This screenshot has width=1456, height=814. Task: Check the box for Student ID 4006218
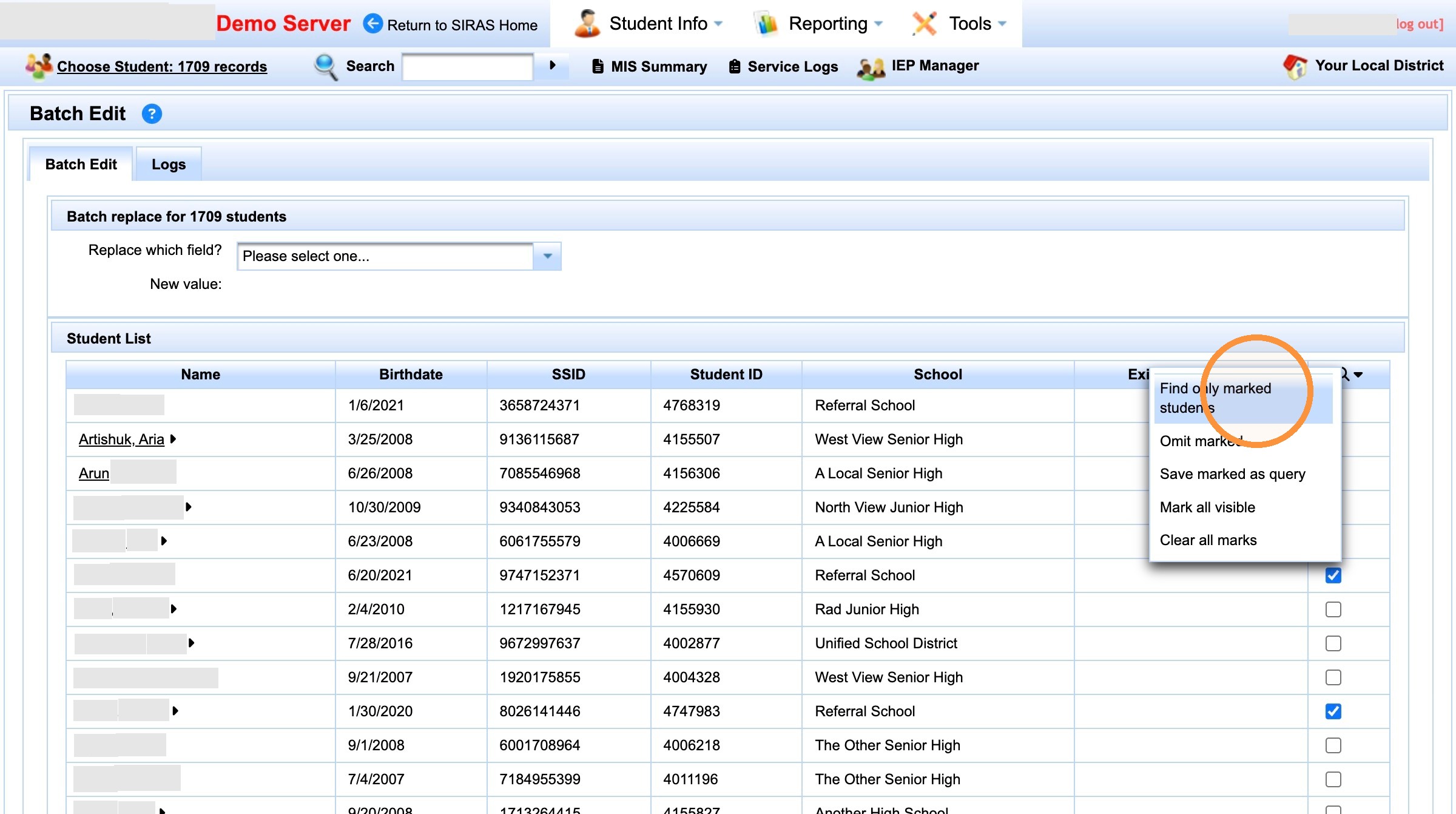pyautogui.click(x=1333, y=745)
